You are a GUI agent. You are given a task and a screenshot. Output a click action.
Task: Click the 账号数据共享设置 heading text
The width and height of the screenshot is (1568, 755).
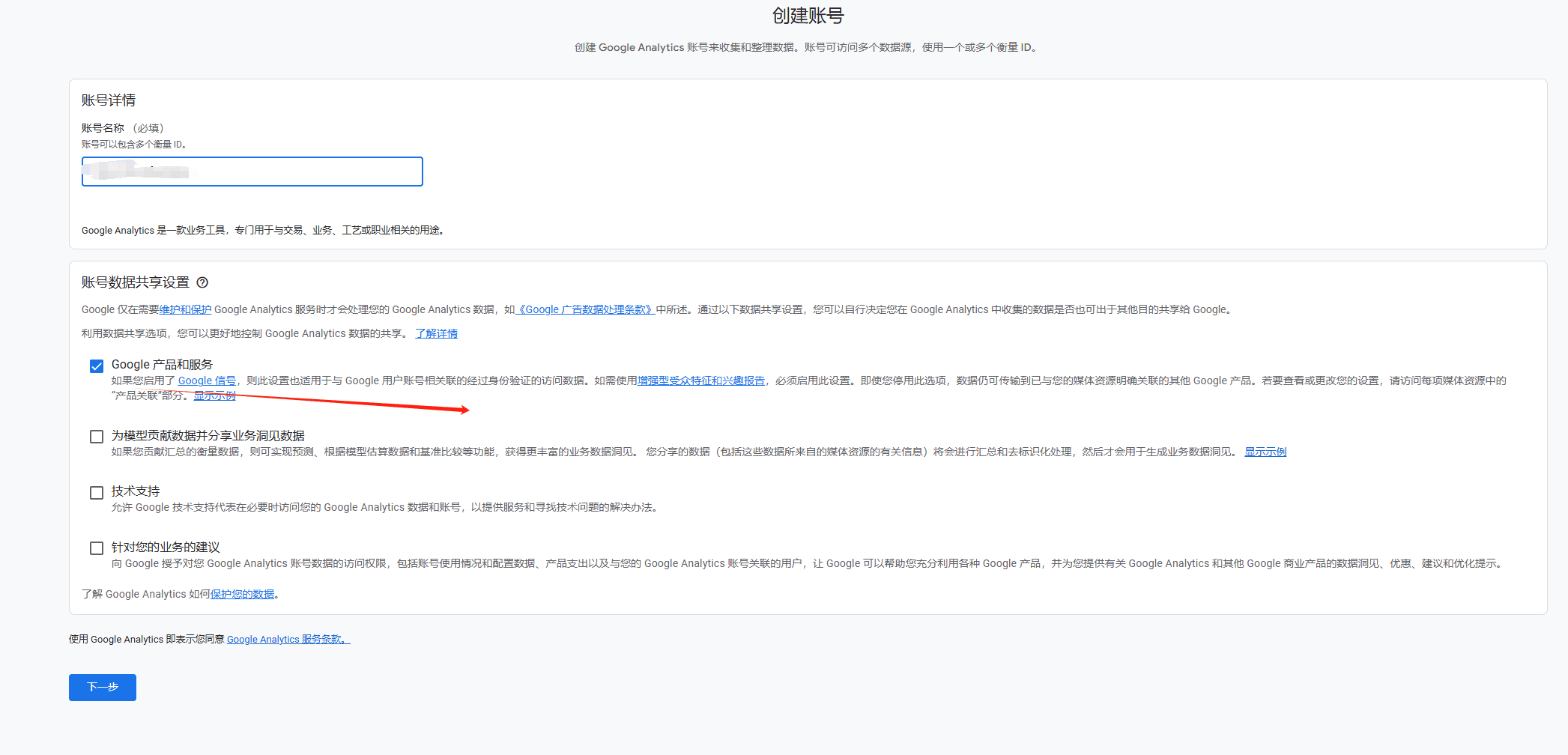[x=136, y=282]
